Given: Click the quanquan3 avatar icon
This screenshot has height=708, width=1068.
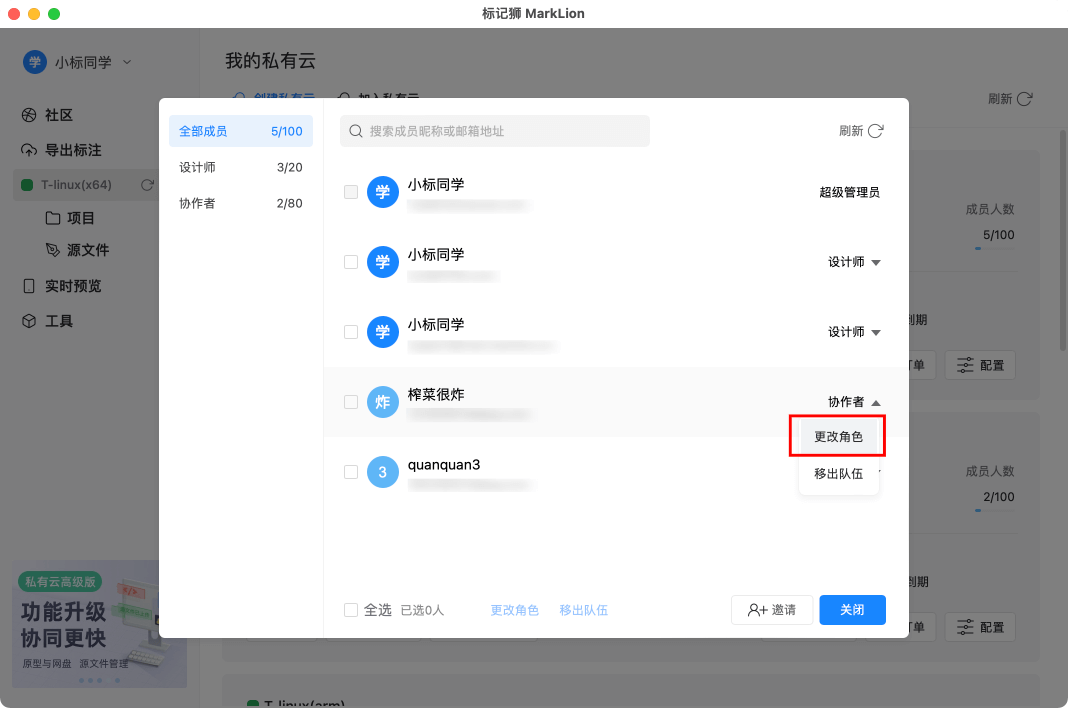Looking at the screenshot, I should click(383, 472).
